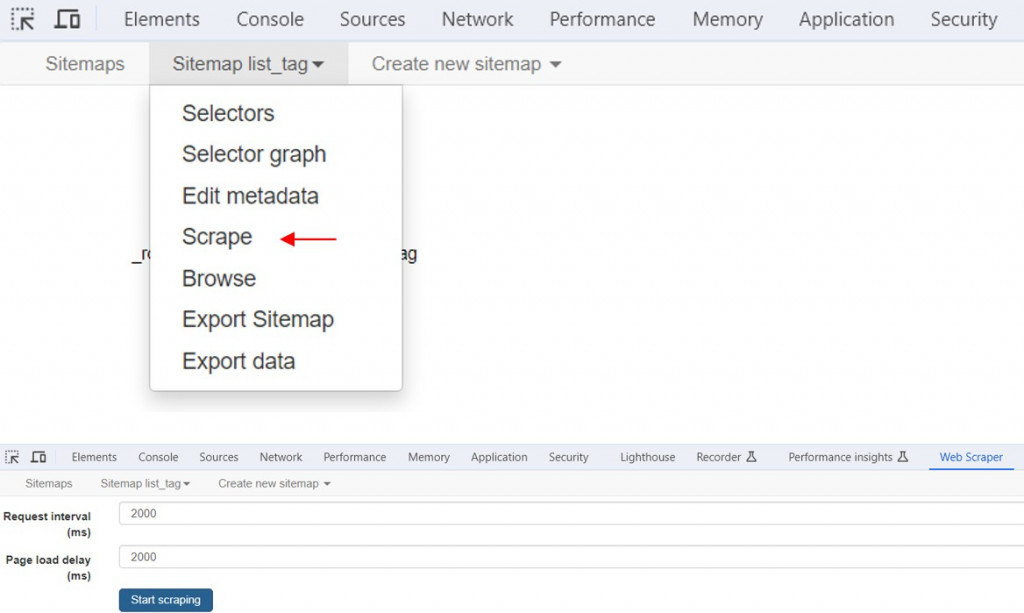The width and height of the screenshot is (1024, 613).
Task: Toggle the small device toolbar icon in the lower DevTools bar
Action: click(x=38, y=457)
